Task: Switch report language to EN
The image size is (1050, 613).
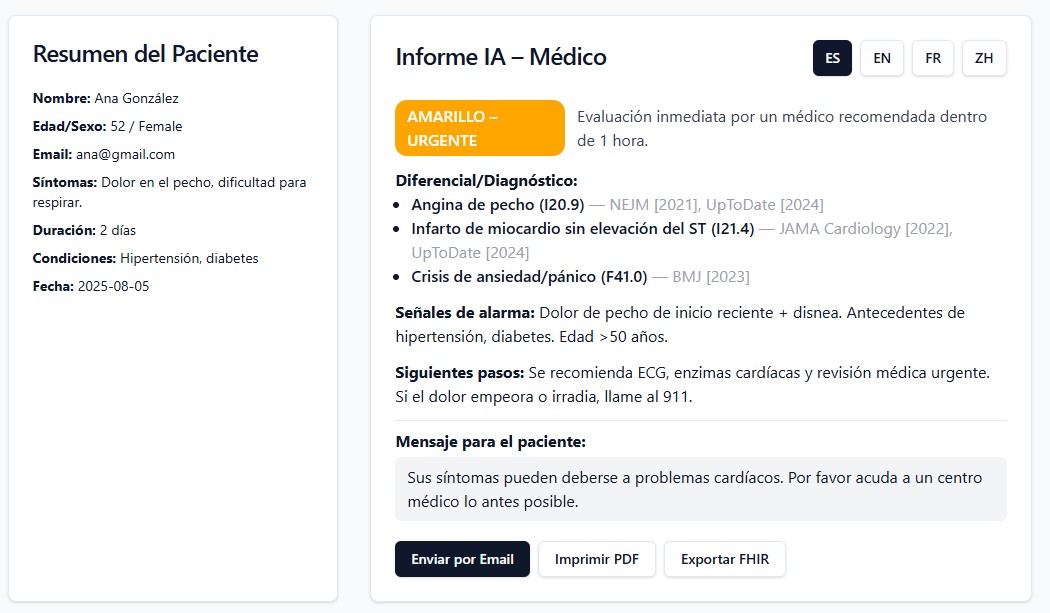Action: pyautogui.click(x=882, y=58)
